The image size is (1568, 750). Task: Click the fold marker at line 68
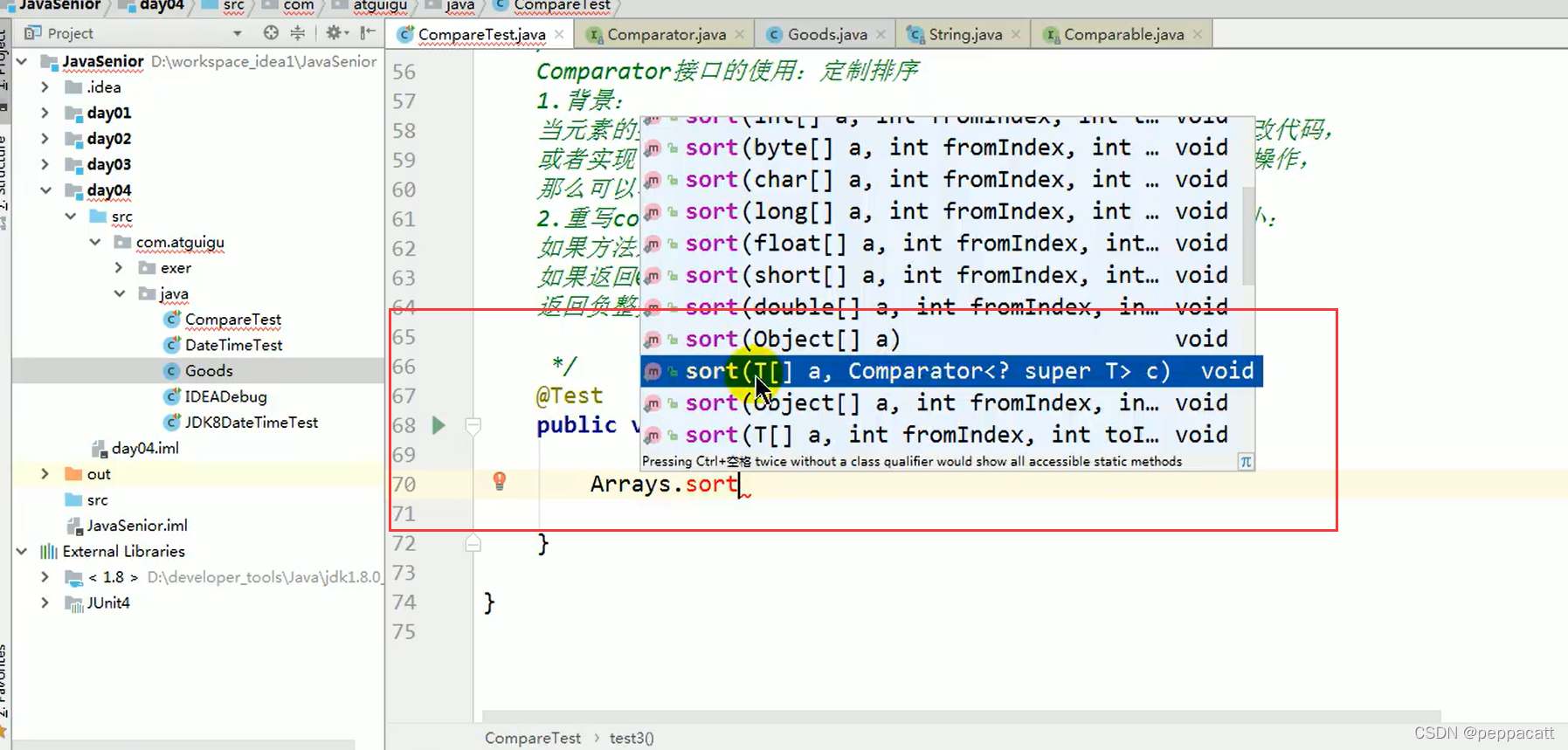(473, 426)
